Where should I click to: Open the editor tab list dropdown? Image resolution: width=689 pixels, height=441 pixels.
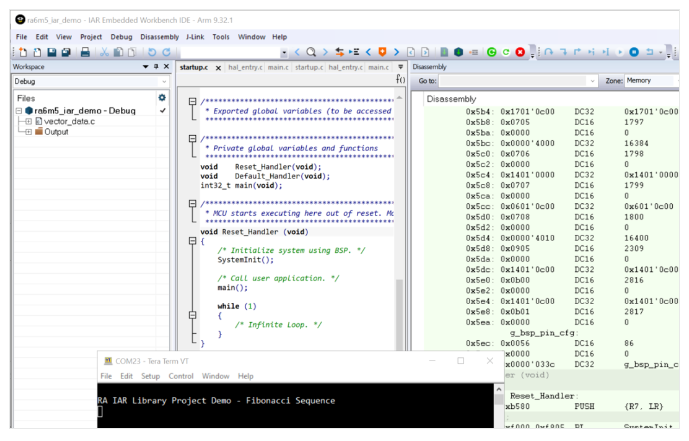400,67
